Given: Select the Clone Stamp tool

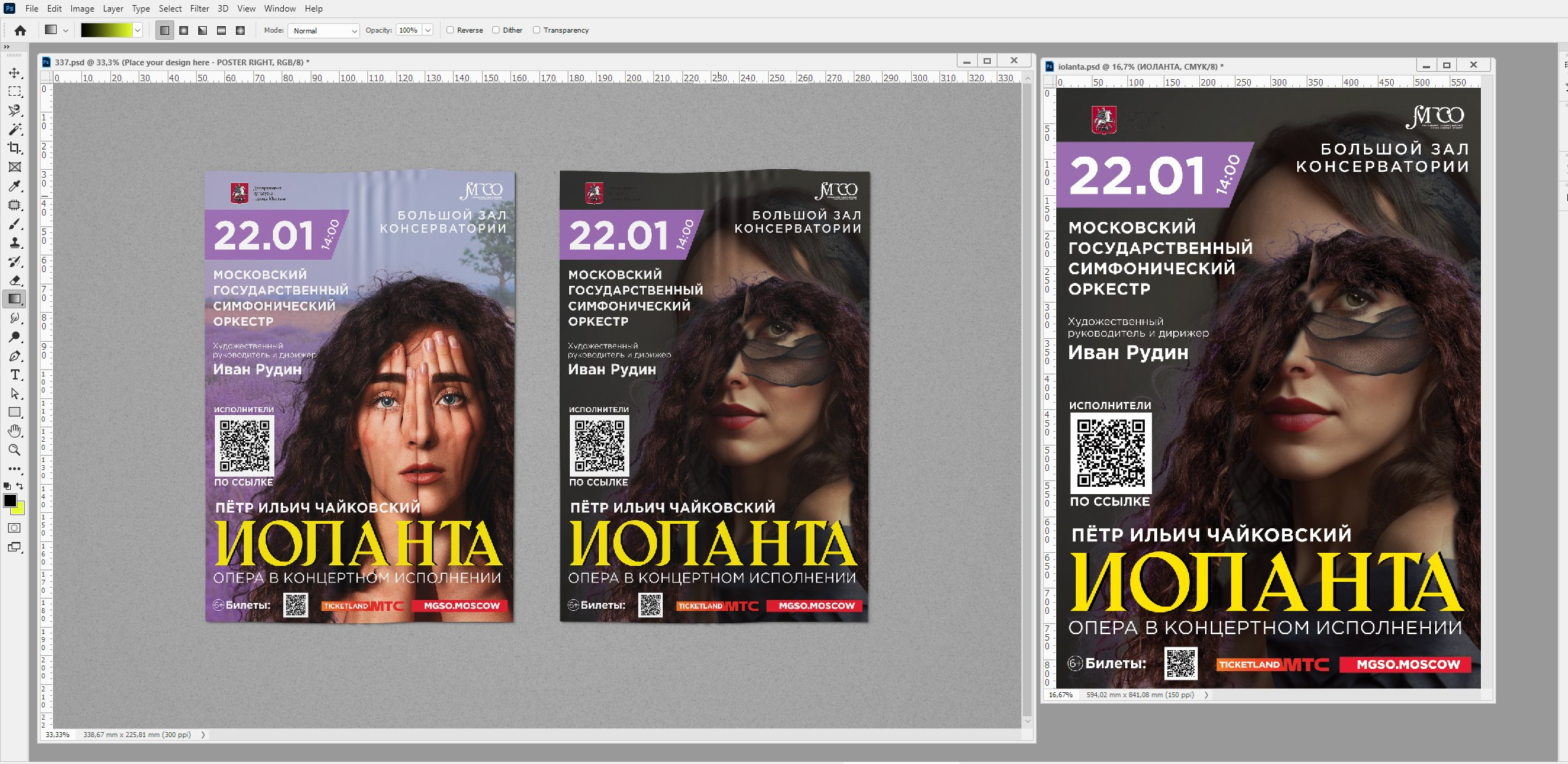Looking at the screenshot, I should click(x=15, y=243).
